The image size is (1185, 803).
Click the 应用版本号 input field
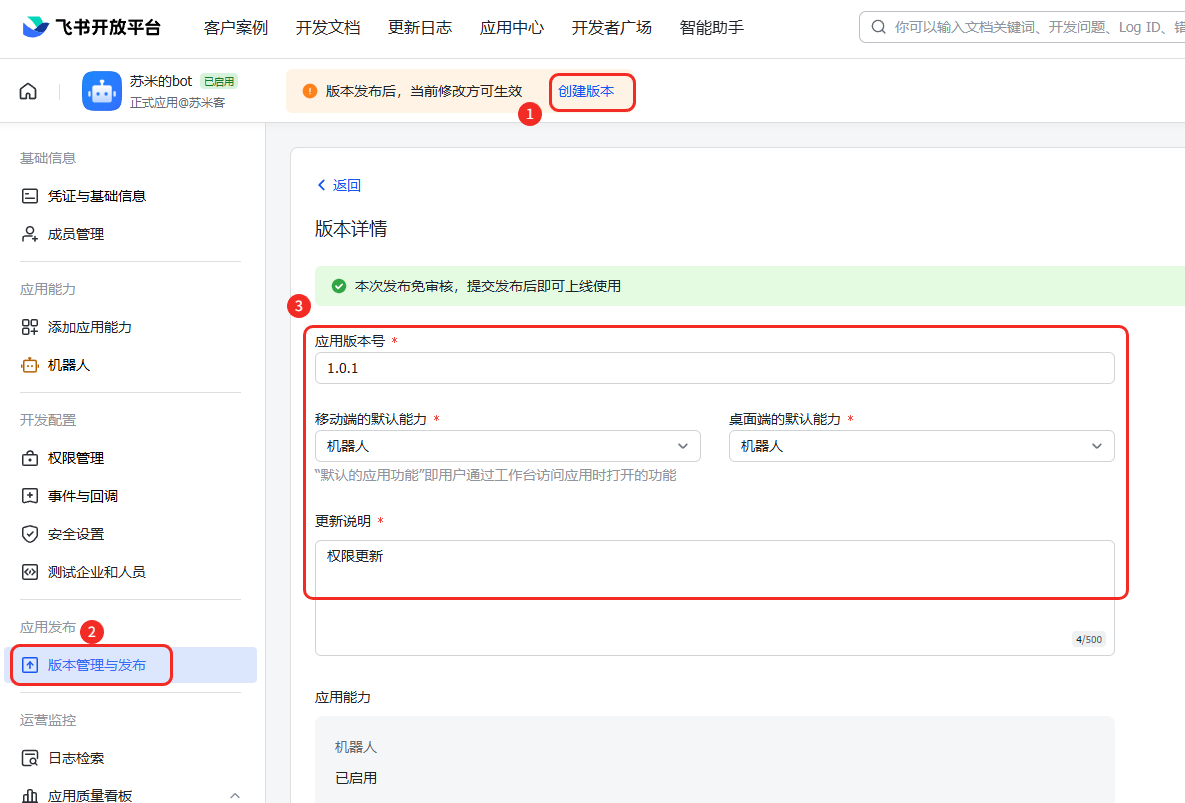click(714, 368)
